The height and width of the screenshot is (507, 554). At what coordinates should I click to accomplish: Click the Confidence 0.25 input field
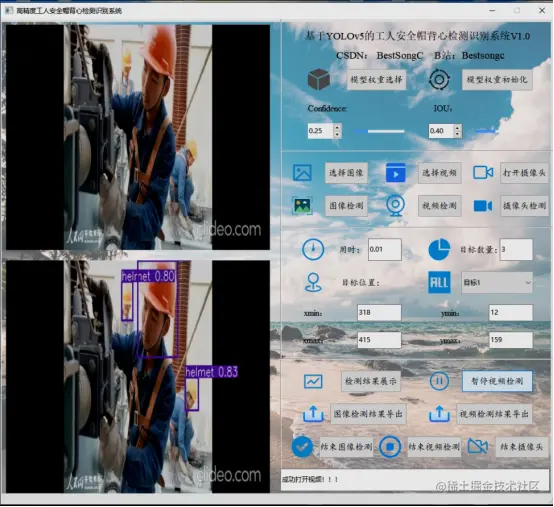320,131
